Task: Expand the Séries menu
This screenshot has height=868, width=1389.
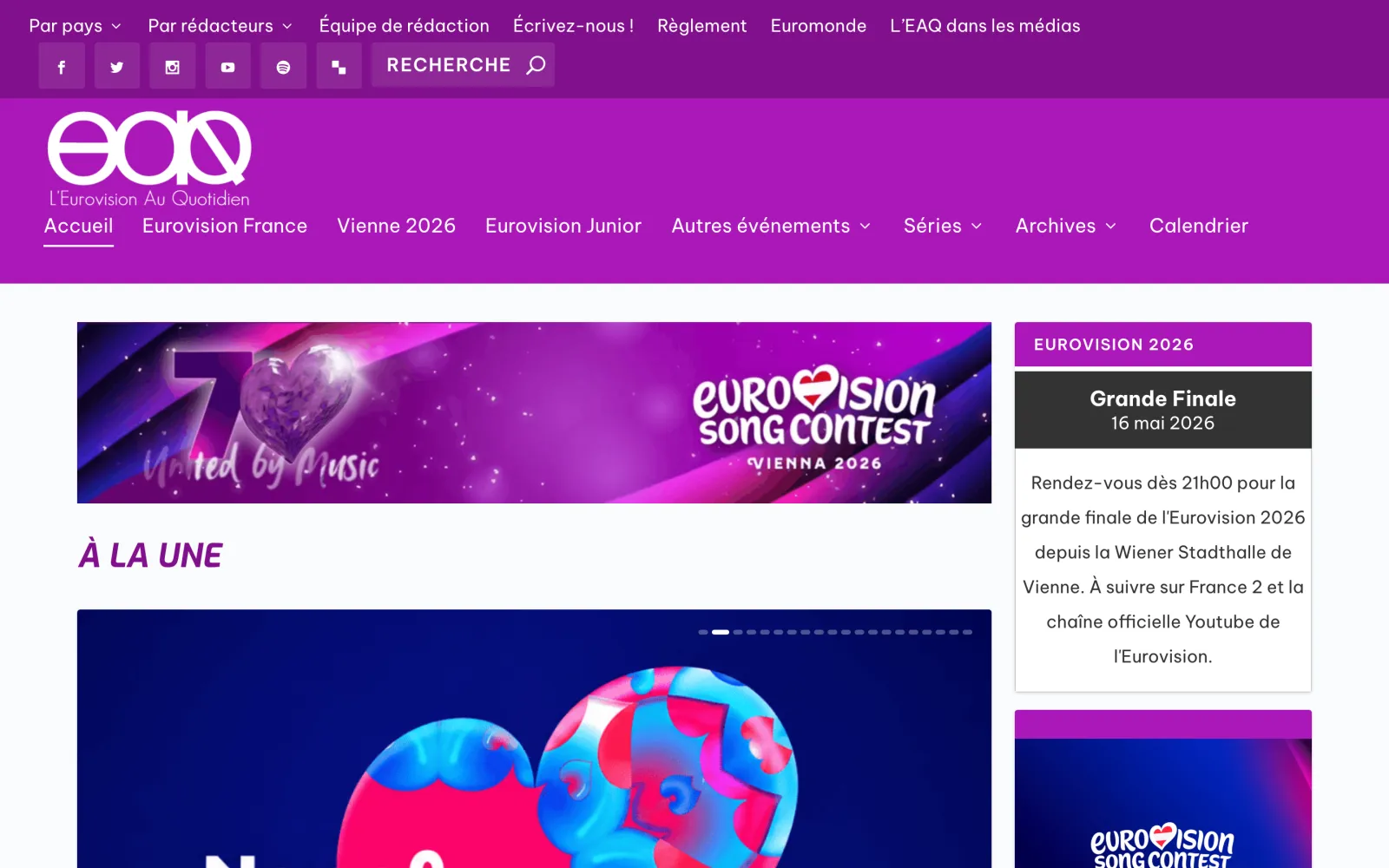Action: (943, 226)
